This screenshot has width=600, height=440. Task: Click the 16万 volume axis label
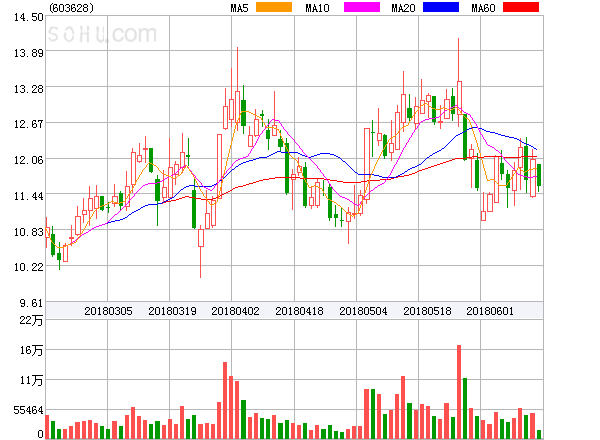(x=31, y=350)
